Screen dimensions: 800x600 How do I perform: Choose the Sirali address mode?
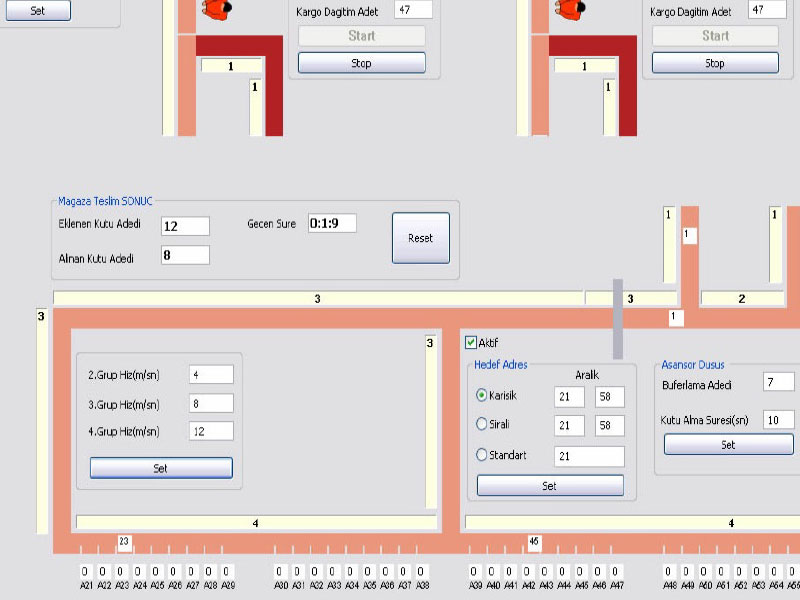coord(482,424)
